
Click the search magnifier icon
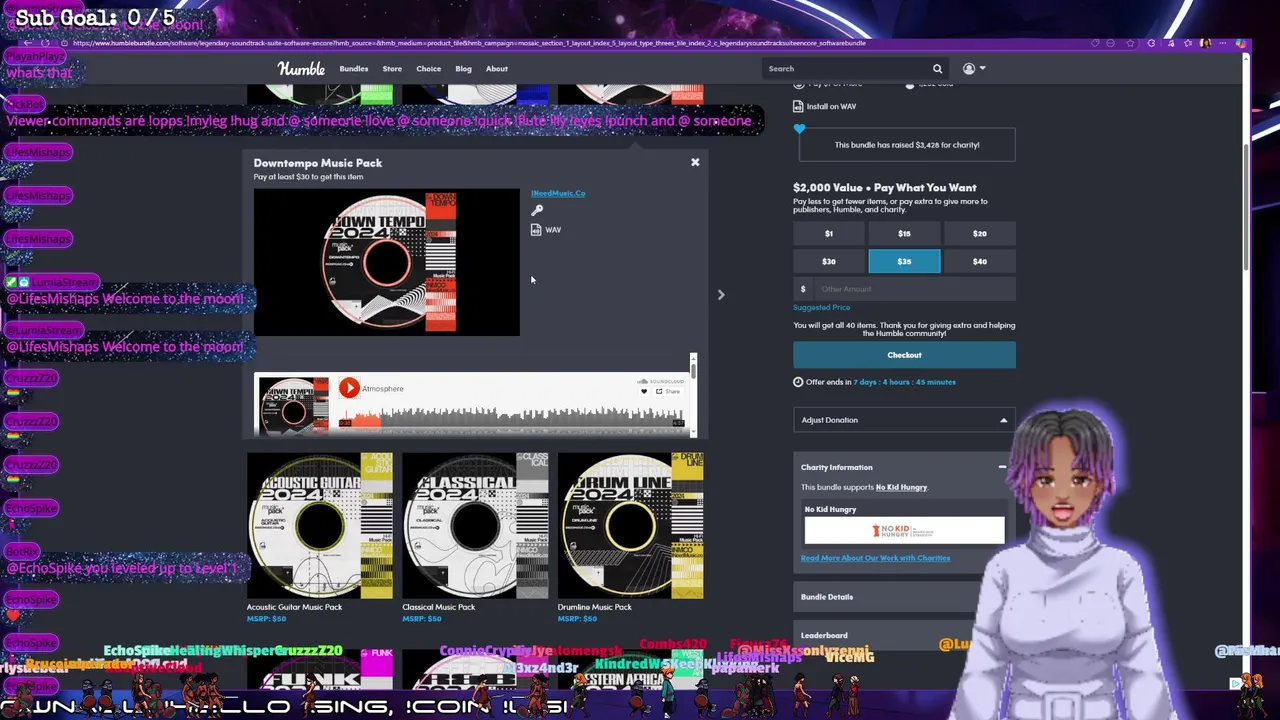(937, 69)
